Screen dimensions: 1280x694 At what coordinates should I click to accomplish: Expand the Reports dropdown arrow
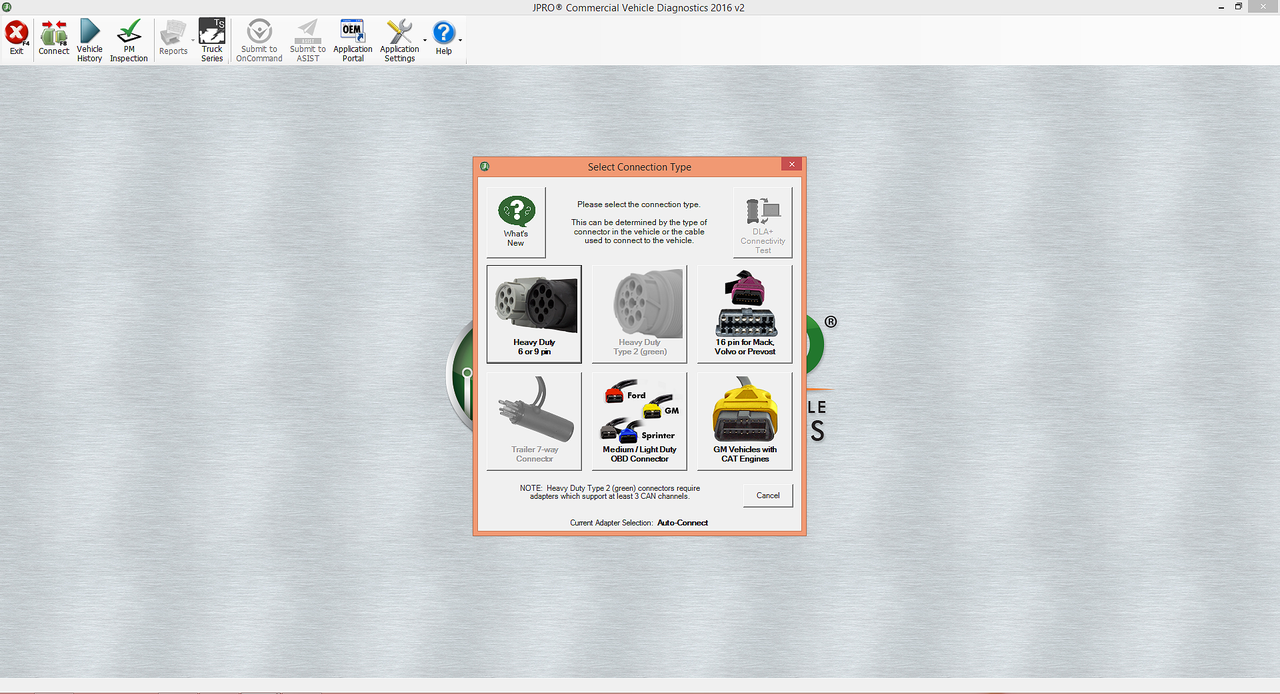click(193, 41)
